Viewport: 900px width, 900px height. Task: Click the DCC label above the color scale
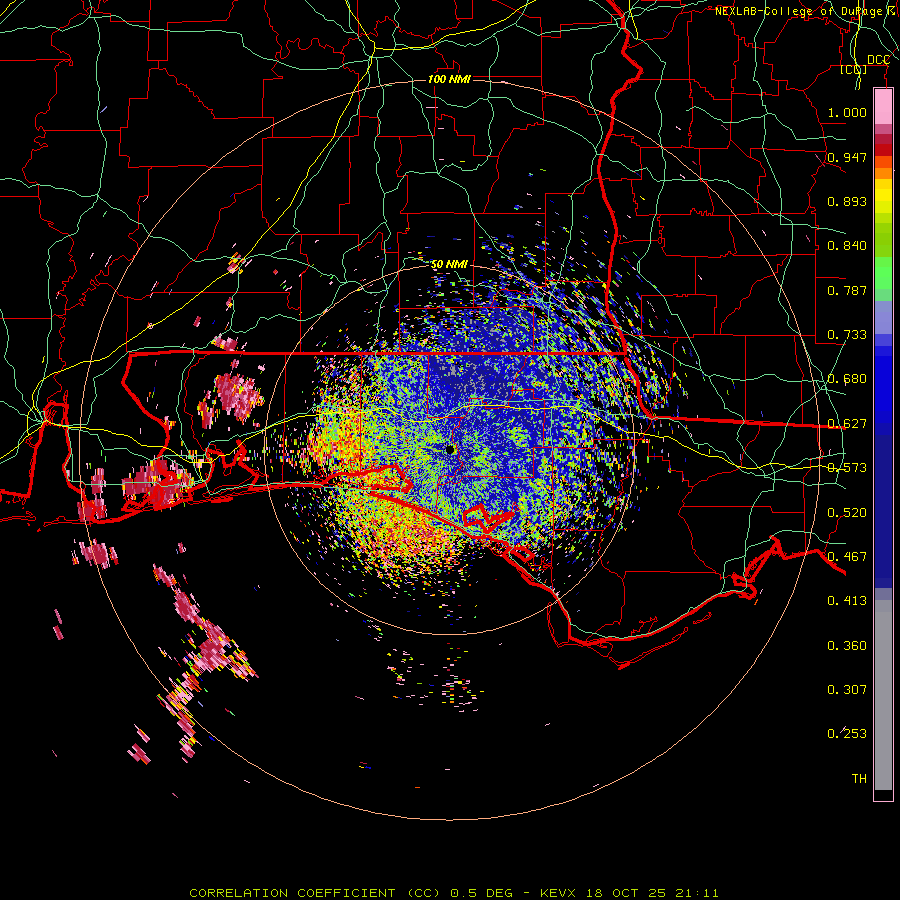click(878, 60)
